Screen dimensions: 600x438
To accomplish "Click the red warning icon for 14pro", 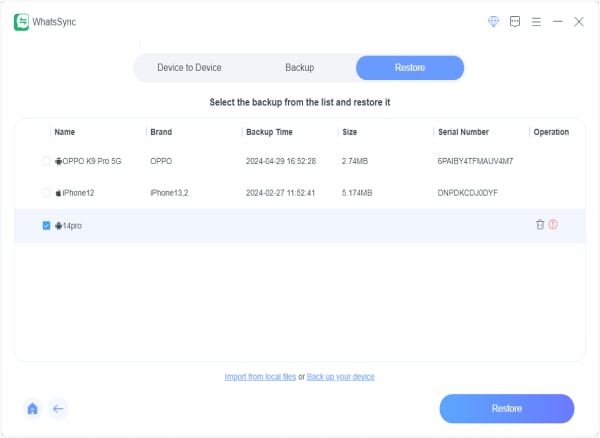I will tap(553, 225).
